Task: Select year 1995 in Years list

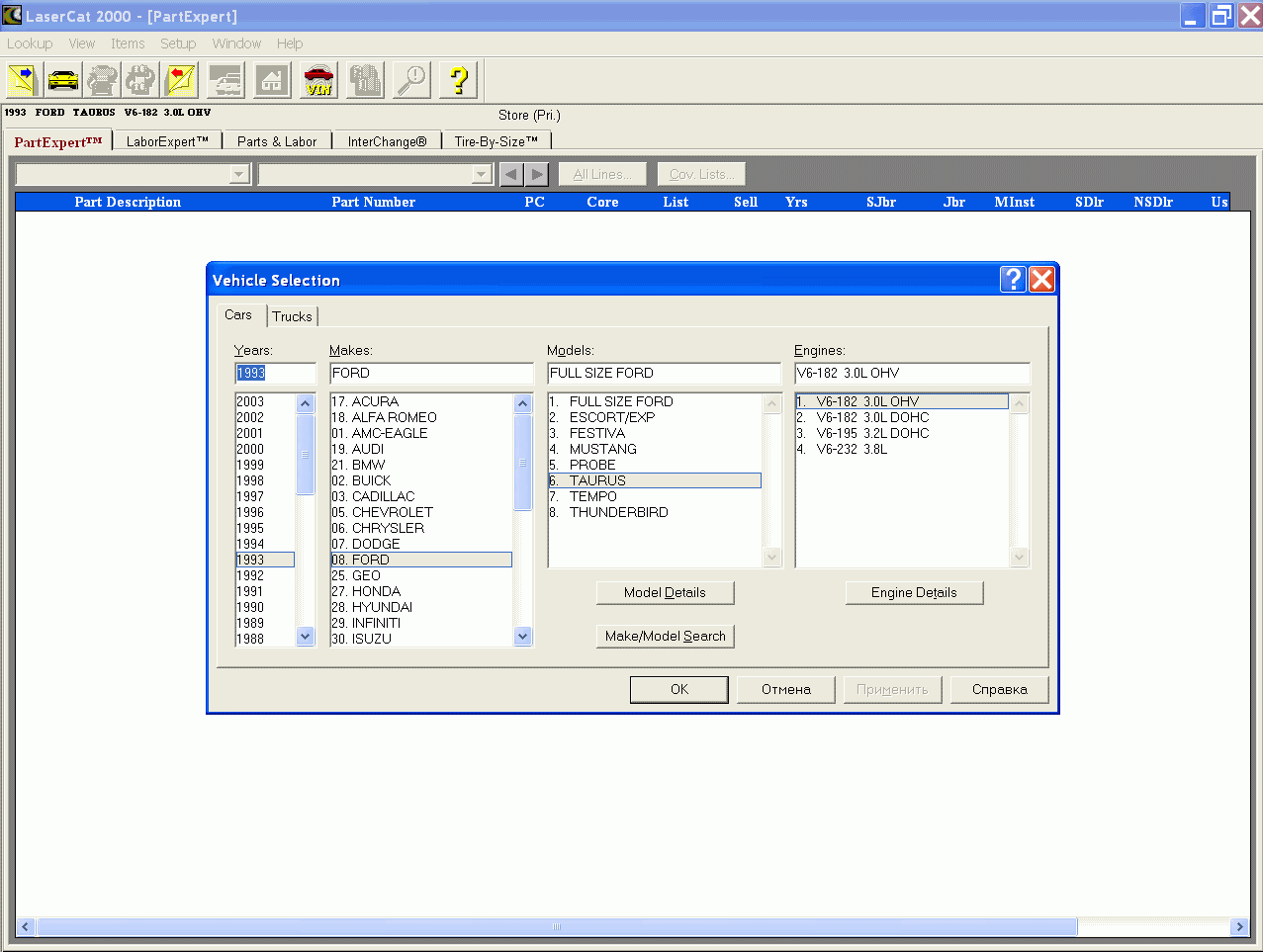Action: [x=265, y=528]
